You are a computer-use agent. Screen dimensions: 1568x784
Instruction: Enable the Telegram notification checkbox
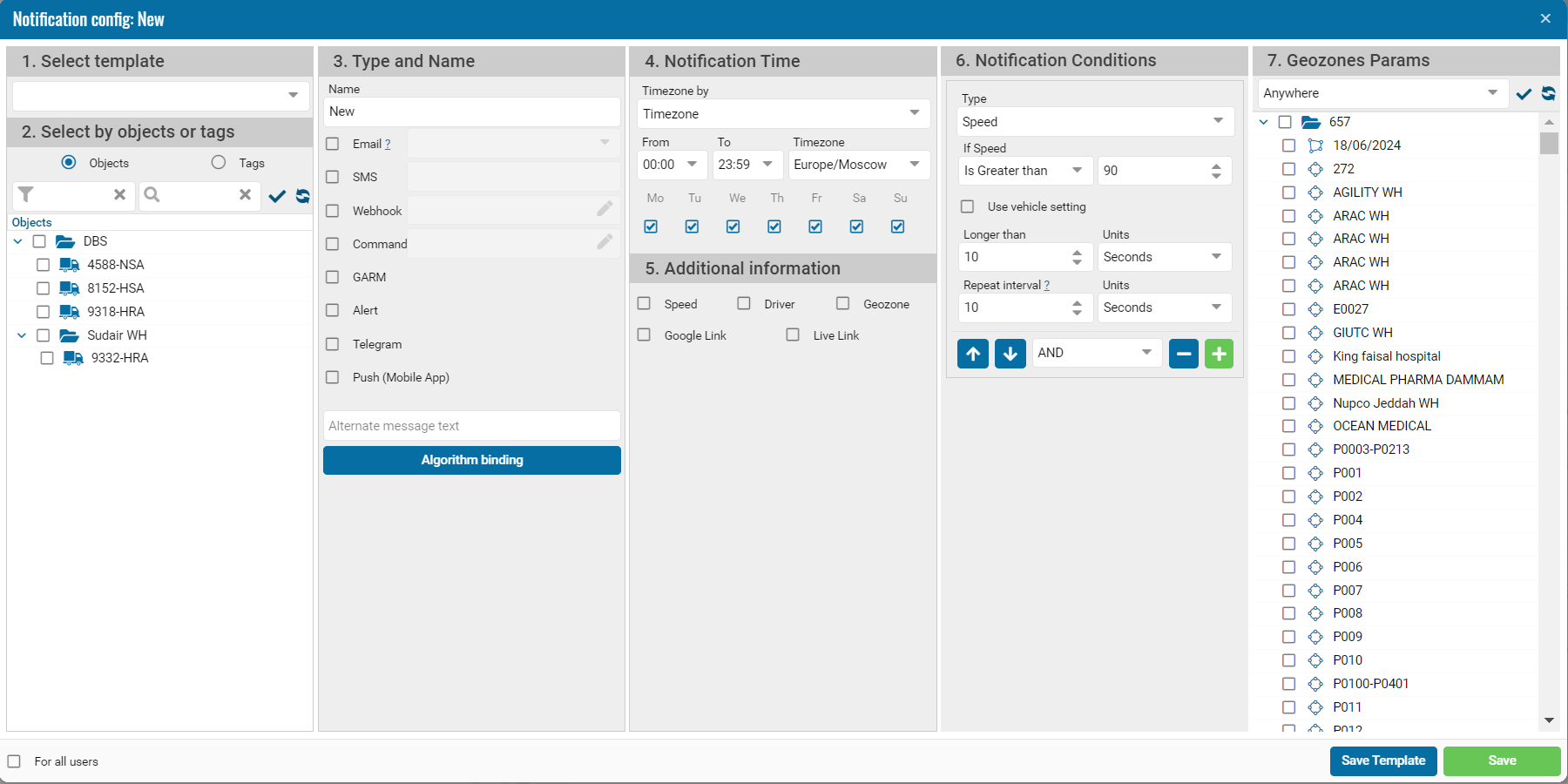tap(332, 344)
